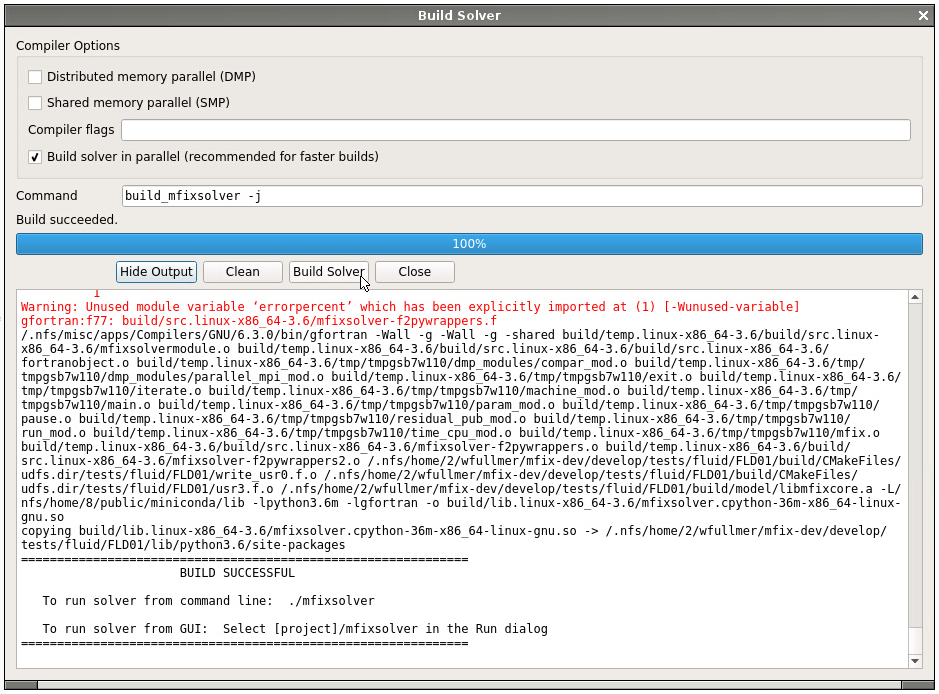Focus the Command input containing build_mfixsolver

(521, 196)
